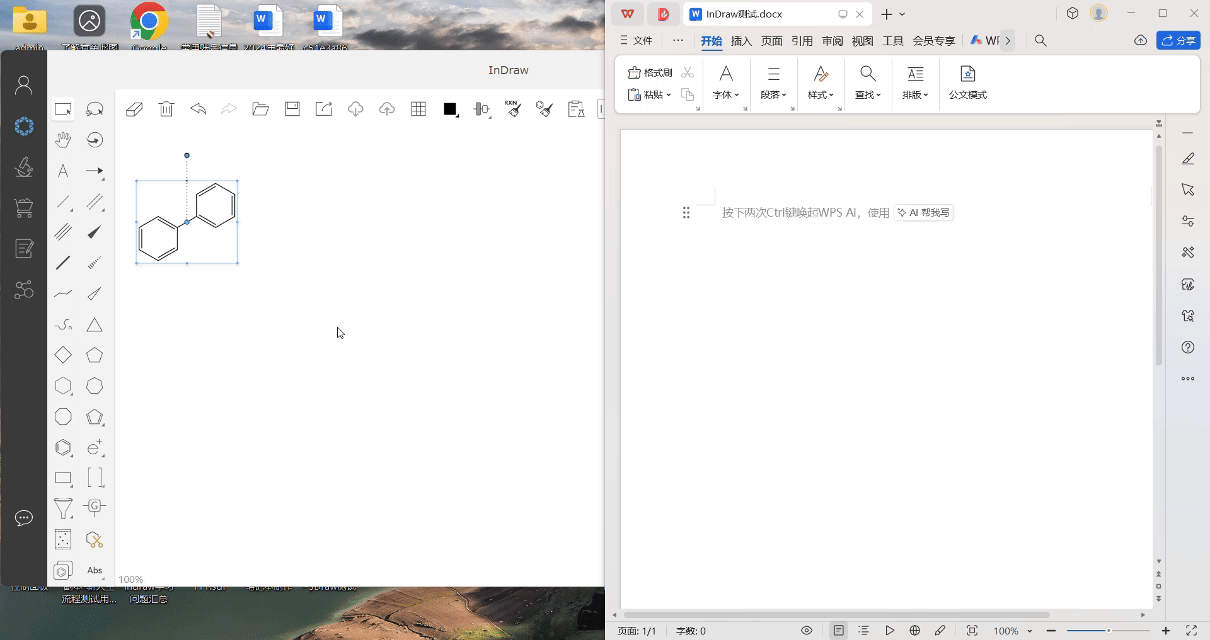The width and height of the screenshot is (1210, 640).
Task: Click the eraser icon in InDraw toolbar
Action: [x=135, y=109]
